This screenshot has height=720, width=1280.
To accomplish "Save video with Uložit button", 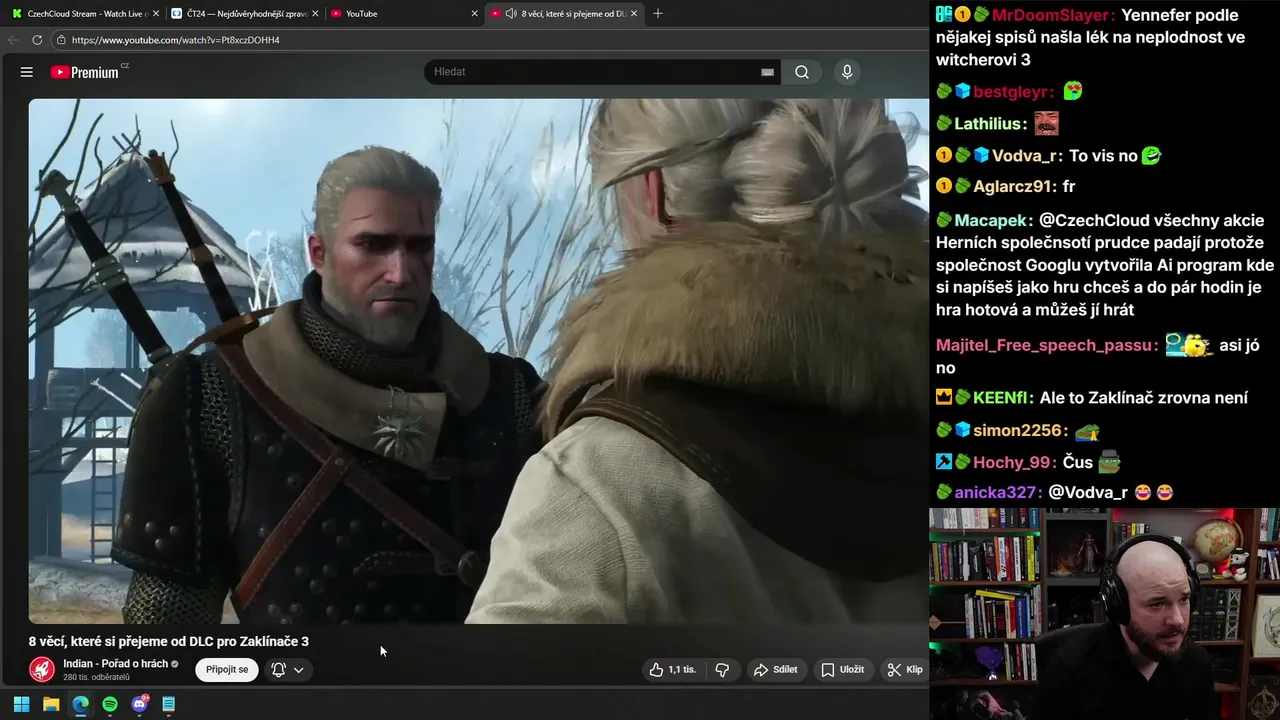I will (x=842, y=669).
